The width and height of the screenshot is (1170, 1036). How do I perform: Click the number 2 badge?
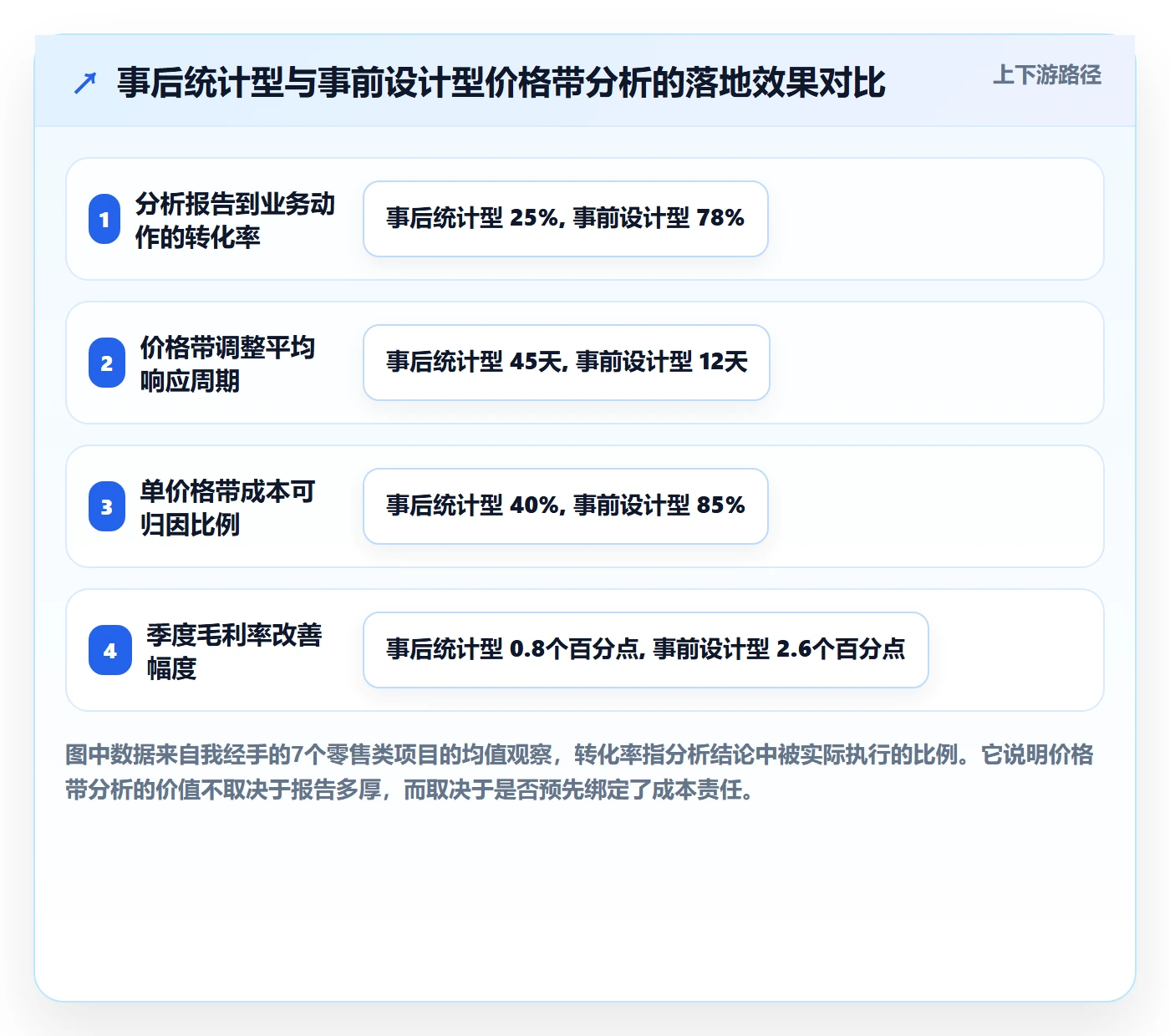pos(107,363)
